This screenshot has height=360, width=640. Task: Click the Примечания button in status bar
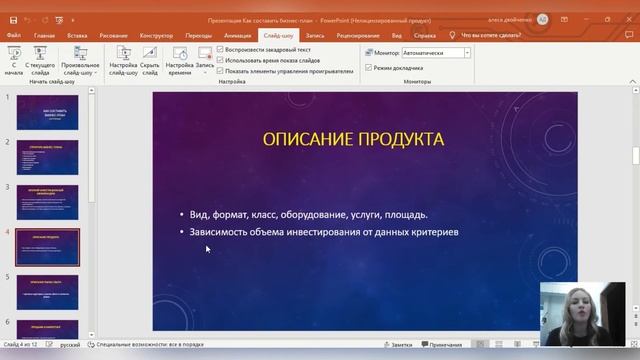pos(442,344)
